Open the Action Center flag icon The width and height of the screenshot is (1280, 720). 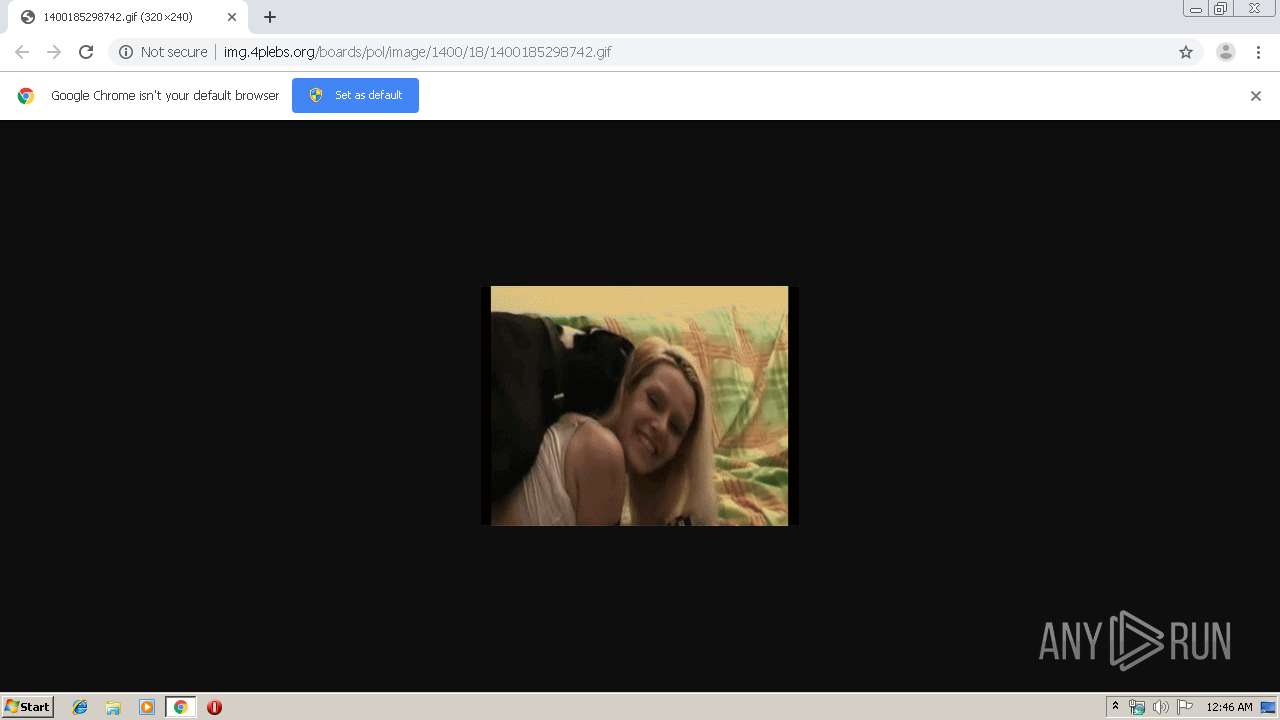(1185, 707)
